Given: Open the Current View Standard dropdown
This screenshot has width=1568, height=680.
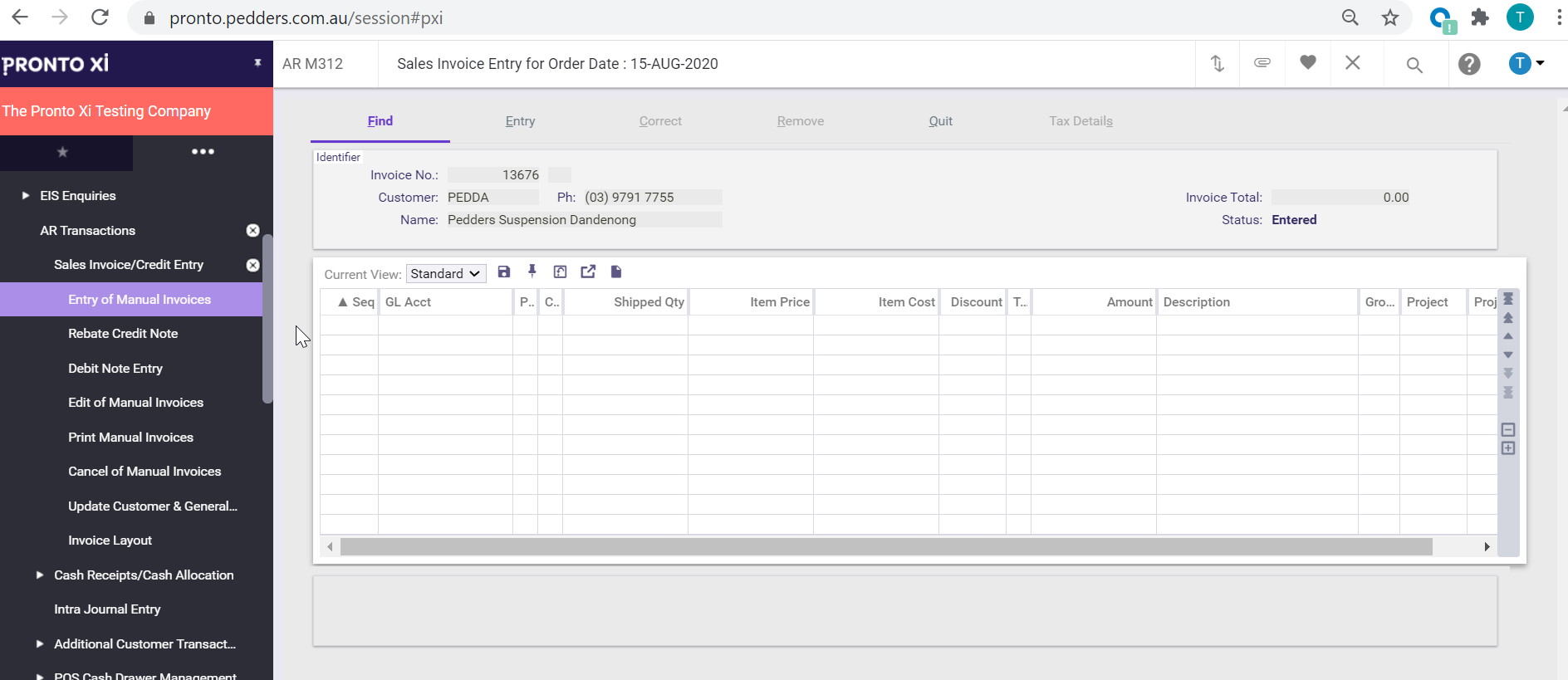Looking at the screenshot, I should 446,274.
